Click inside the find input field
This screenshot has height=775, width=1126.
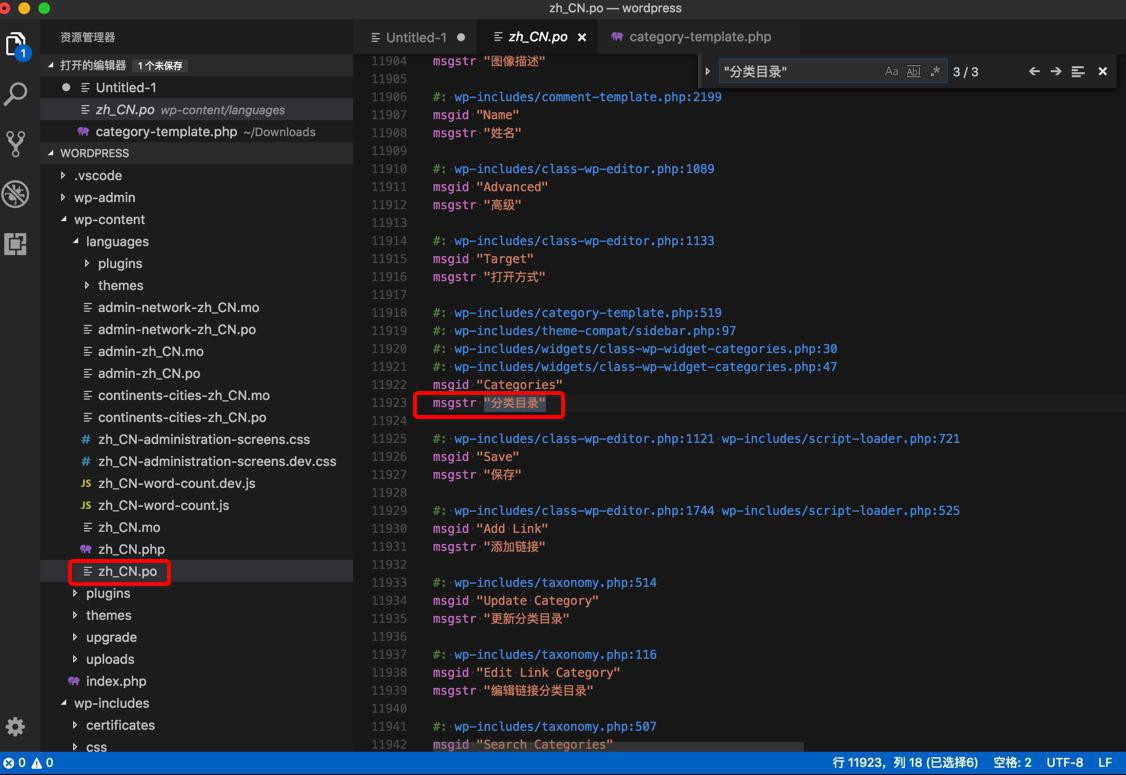(800, 72)
